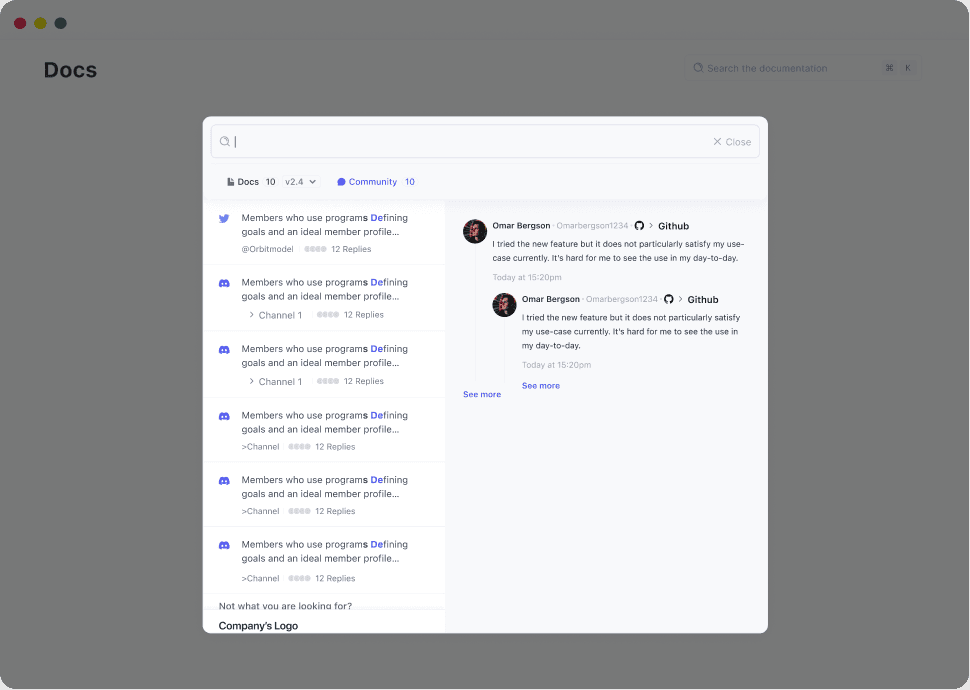
Task: Open the v2.4 version dropdown
Action: [301, 182]
